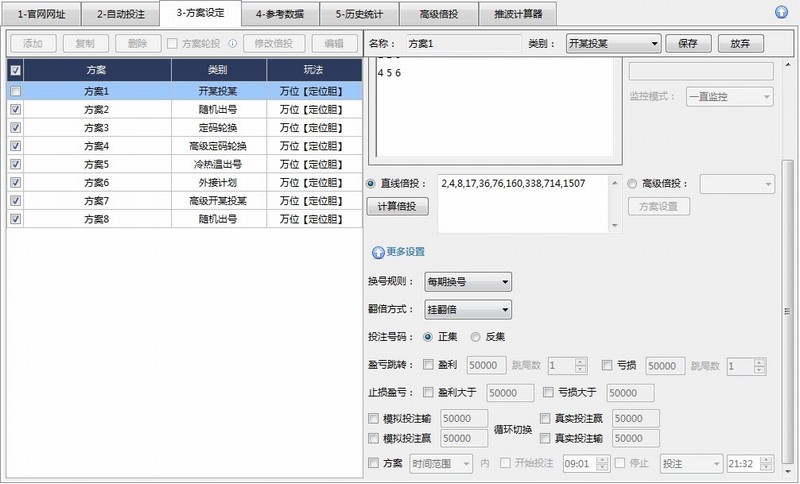Viewport: 800px width, 484px height.
Task: Select the 反集 radio button
Action: [476, 337]
